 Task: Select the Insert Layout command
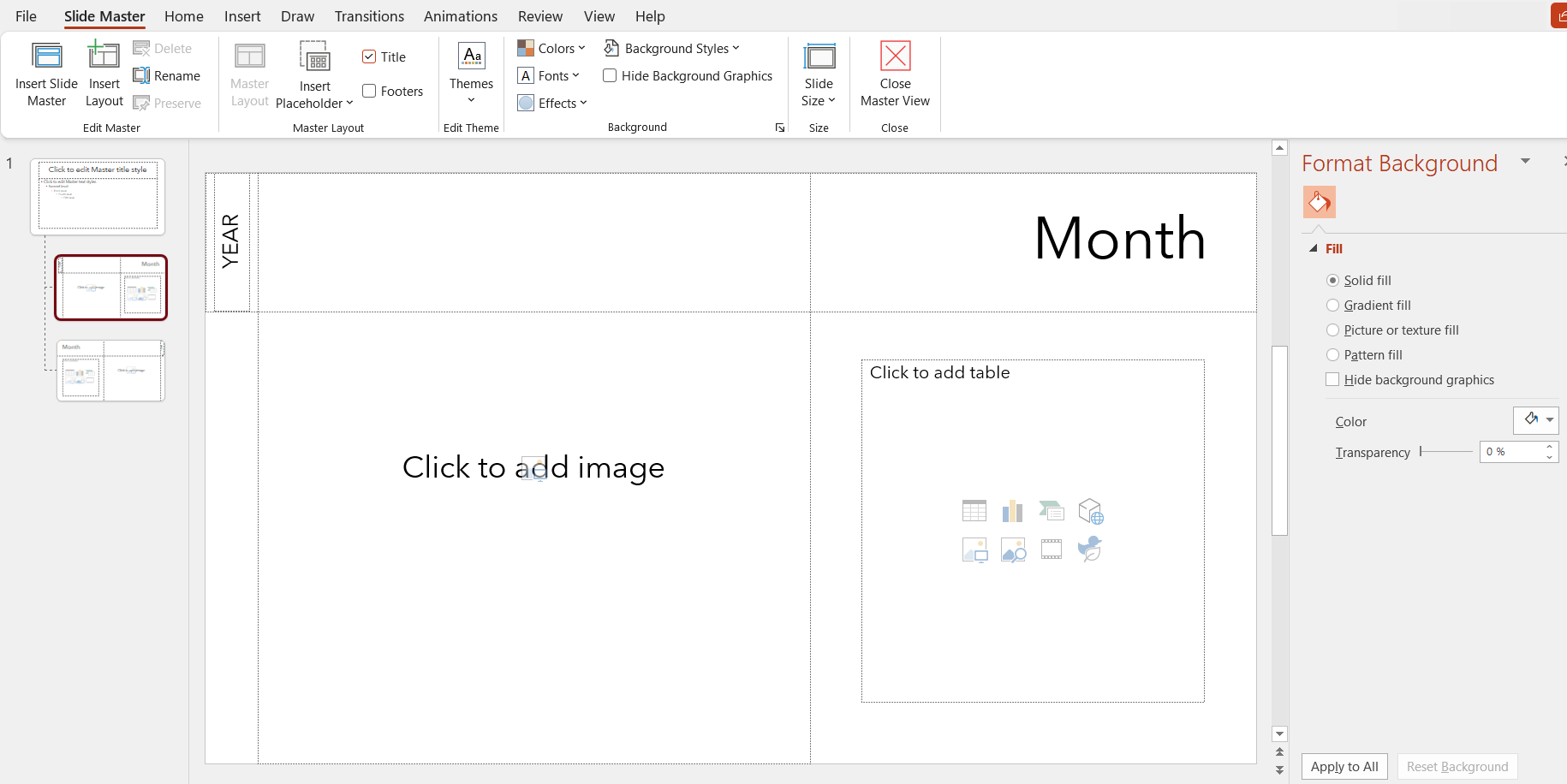103,74
